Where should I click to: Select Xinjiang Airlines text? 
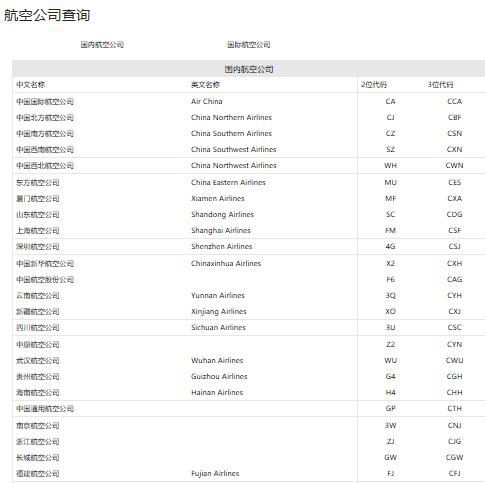pos(219,311)
